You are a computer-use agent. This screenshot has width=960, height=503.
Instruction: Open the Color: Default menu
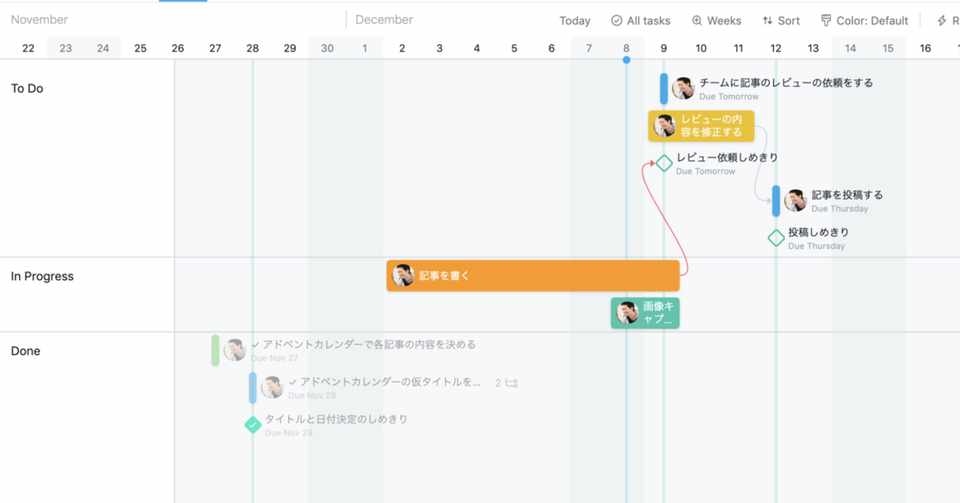[x=864, y=21]
